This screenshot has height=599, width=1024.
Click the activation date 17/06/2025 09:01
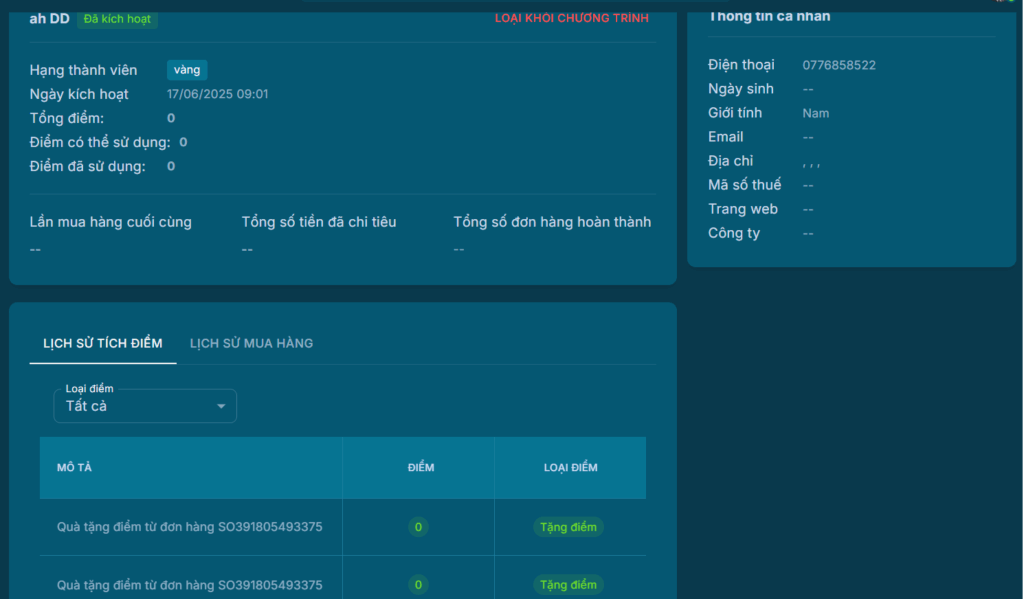point(217,94)
